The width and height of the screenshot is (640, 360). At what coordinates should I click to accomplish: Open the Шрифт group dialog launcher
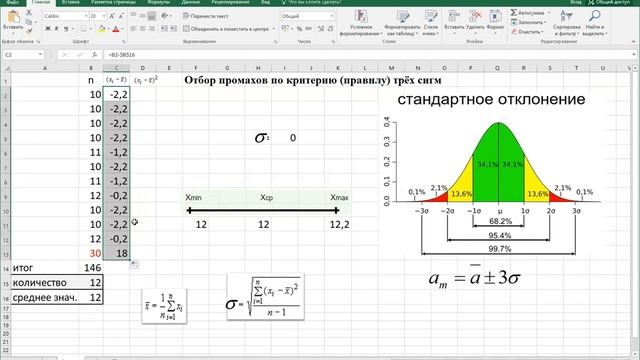[124, 42]
